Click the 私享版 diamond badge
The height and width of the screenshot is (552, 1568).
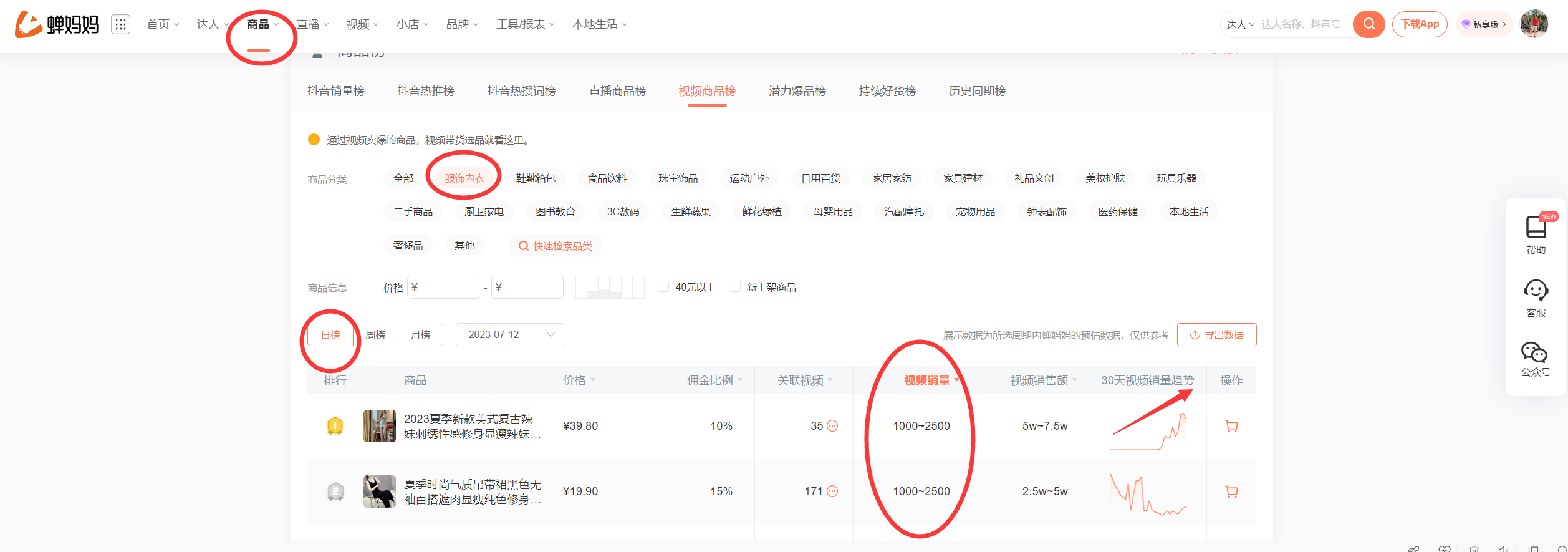[1484, 24]
